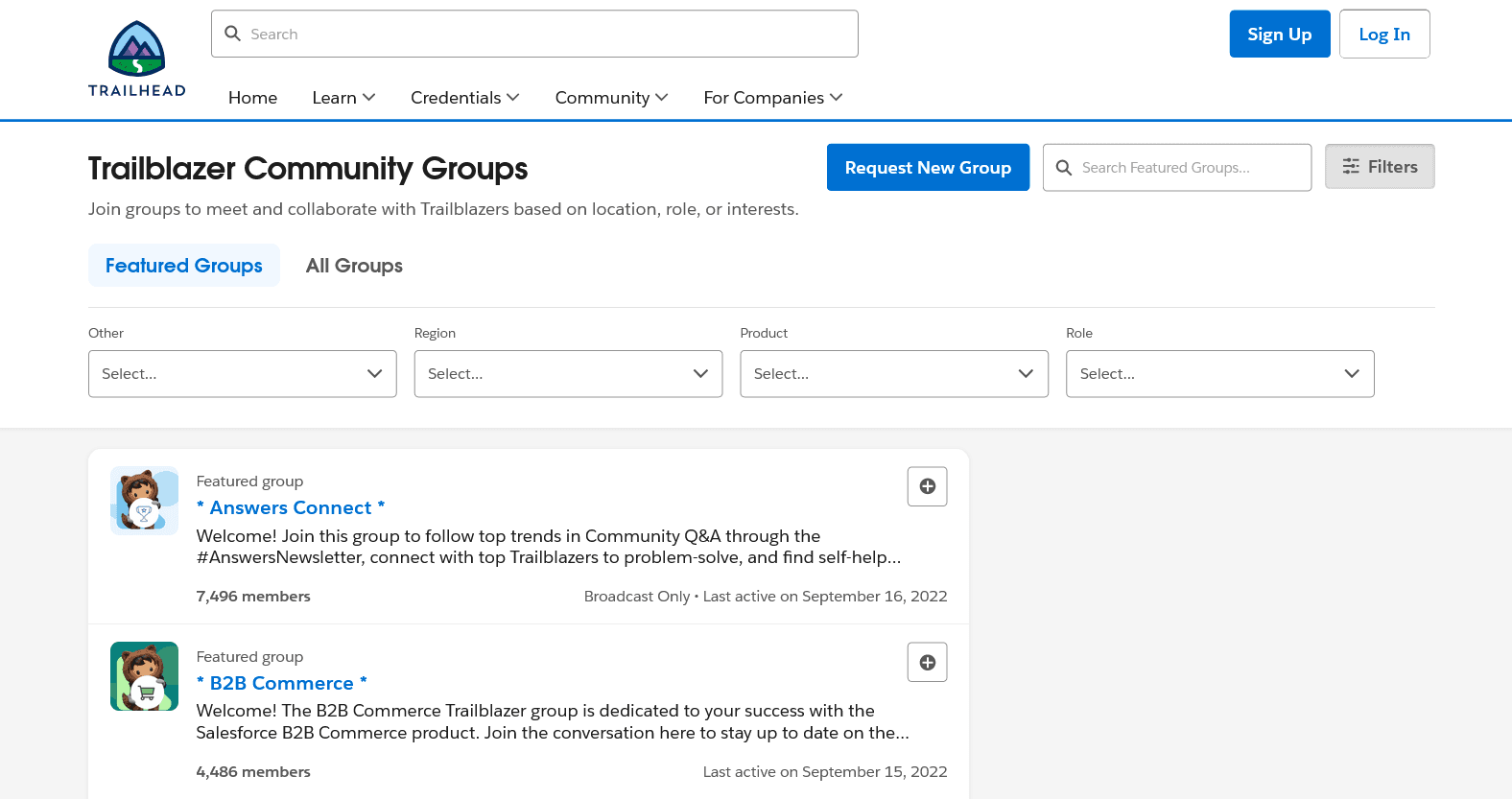Click the magnifier icon in Featured Groups search

(x=1063, y=168)
